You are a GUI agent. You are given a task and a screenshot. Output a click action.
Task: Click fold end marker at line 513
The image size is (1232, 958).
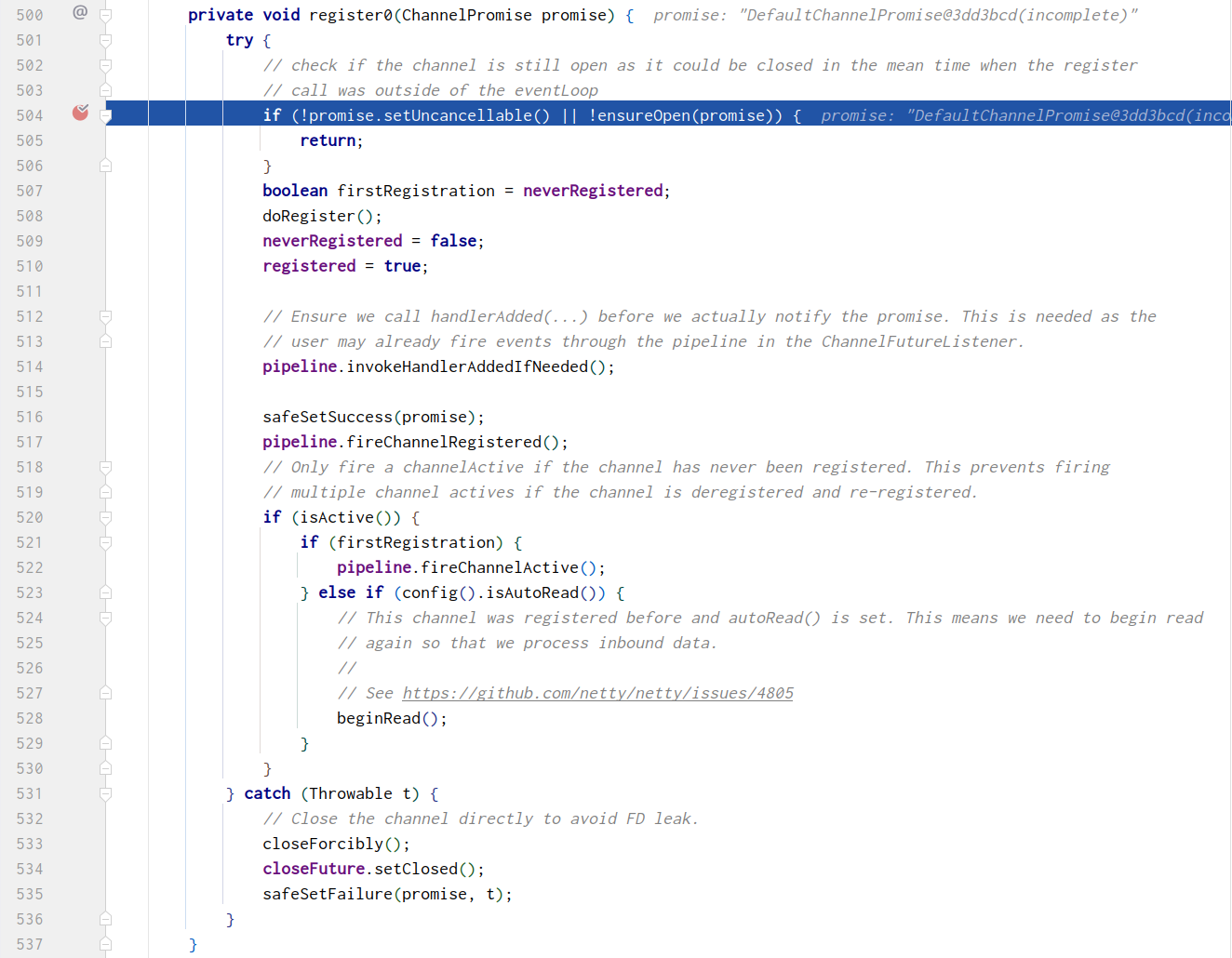click(x=105, y=341)
